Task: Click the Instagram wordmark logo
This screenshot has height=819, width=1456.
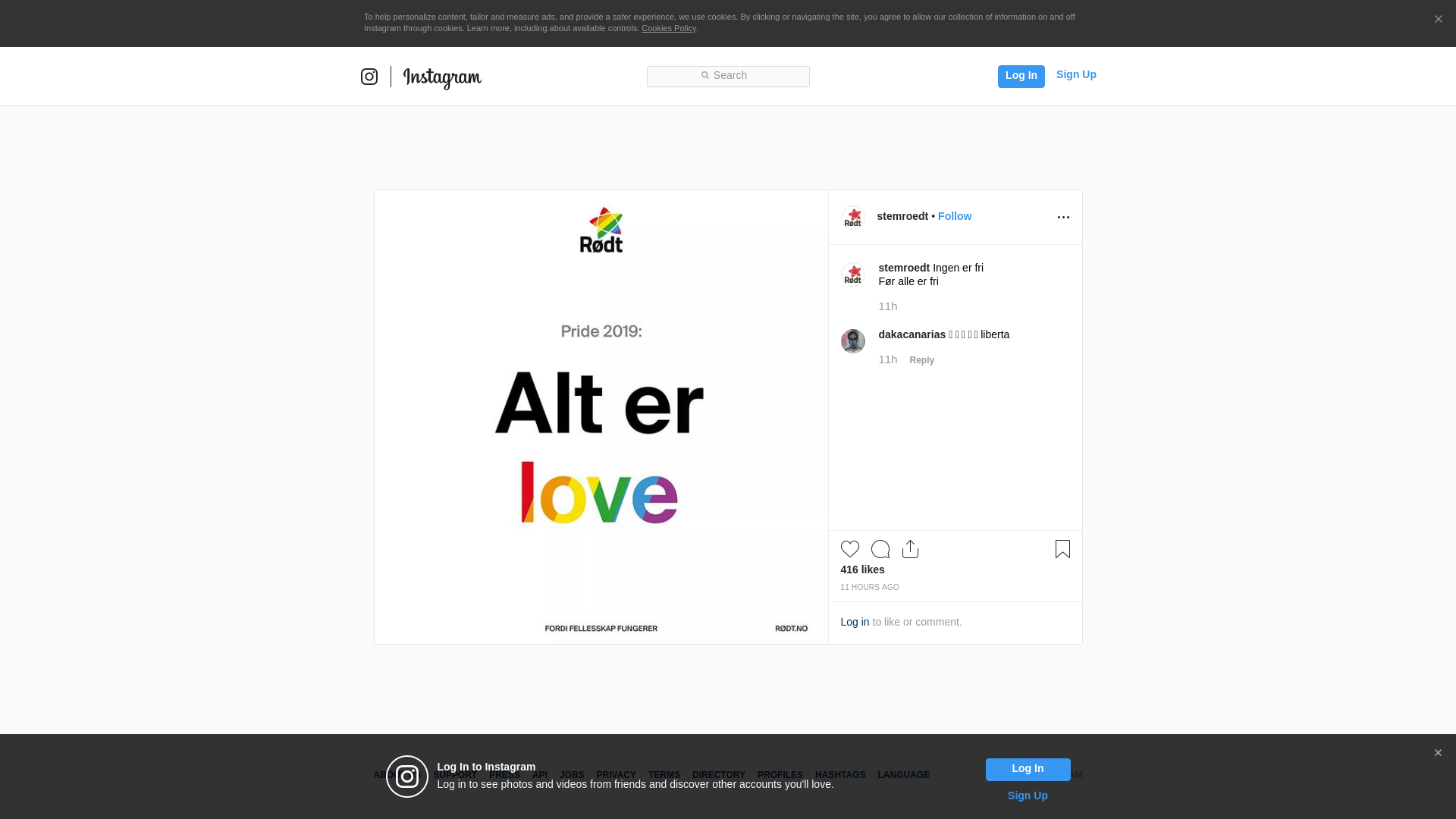Action: coord(442,77)
